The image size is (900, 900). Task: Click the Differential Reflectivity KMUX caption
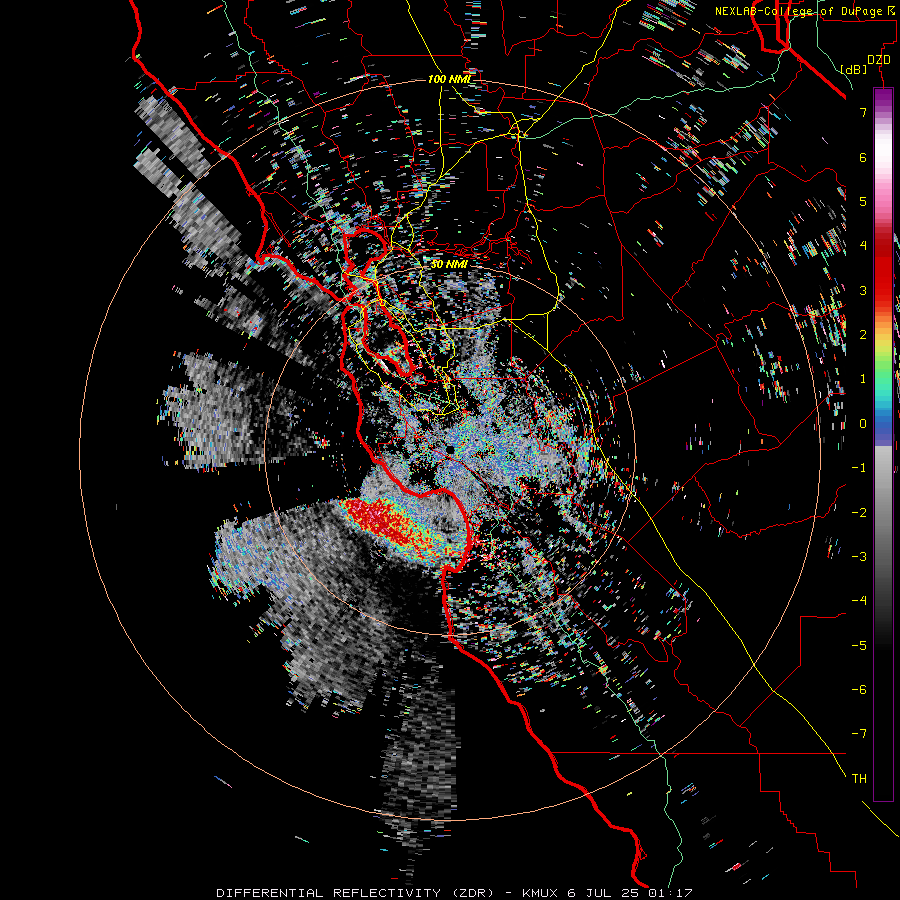pos(454,893)
